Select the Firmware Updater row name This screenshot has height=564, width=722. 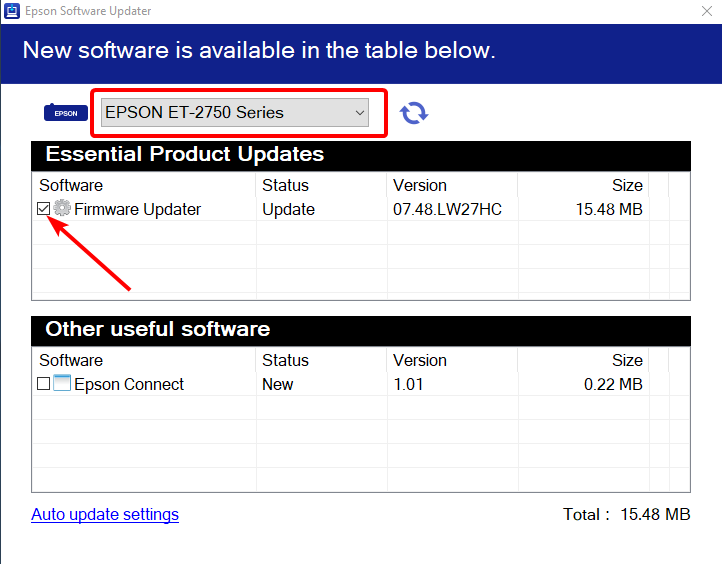pos(137,209)
